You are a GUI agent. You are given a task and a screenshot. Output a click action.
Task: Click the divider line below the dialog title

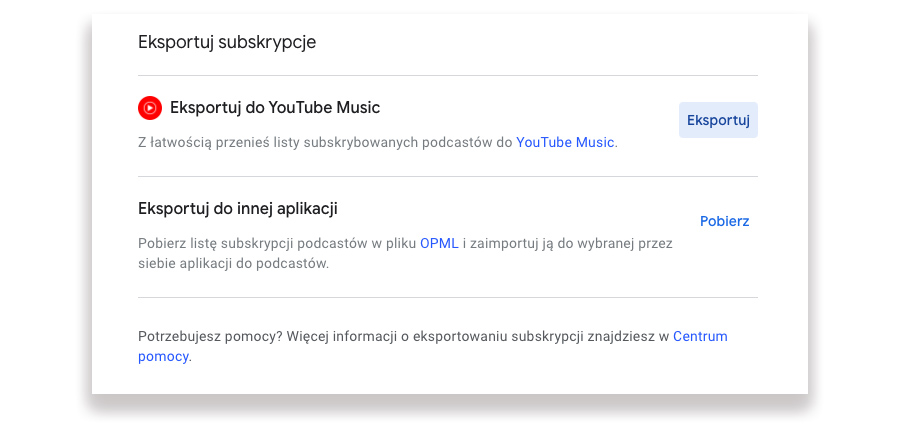coord(448,75)
